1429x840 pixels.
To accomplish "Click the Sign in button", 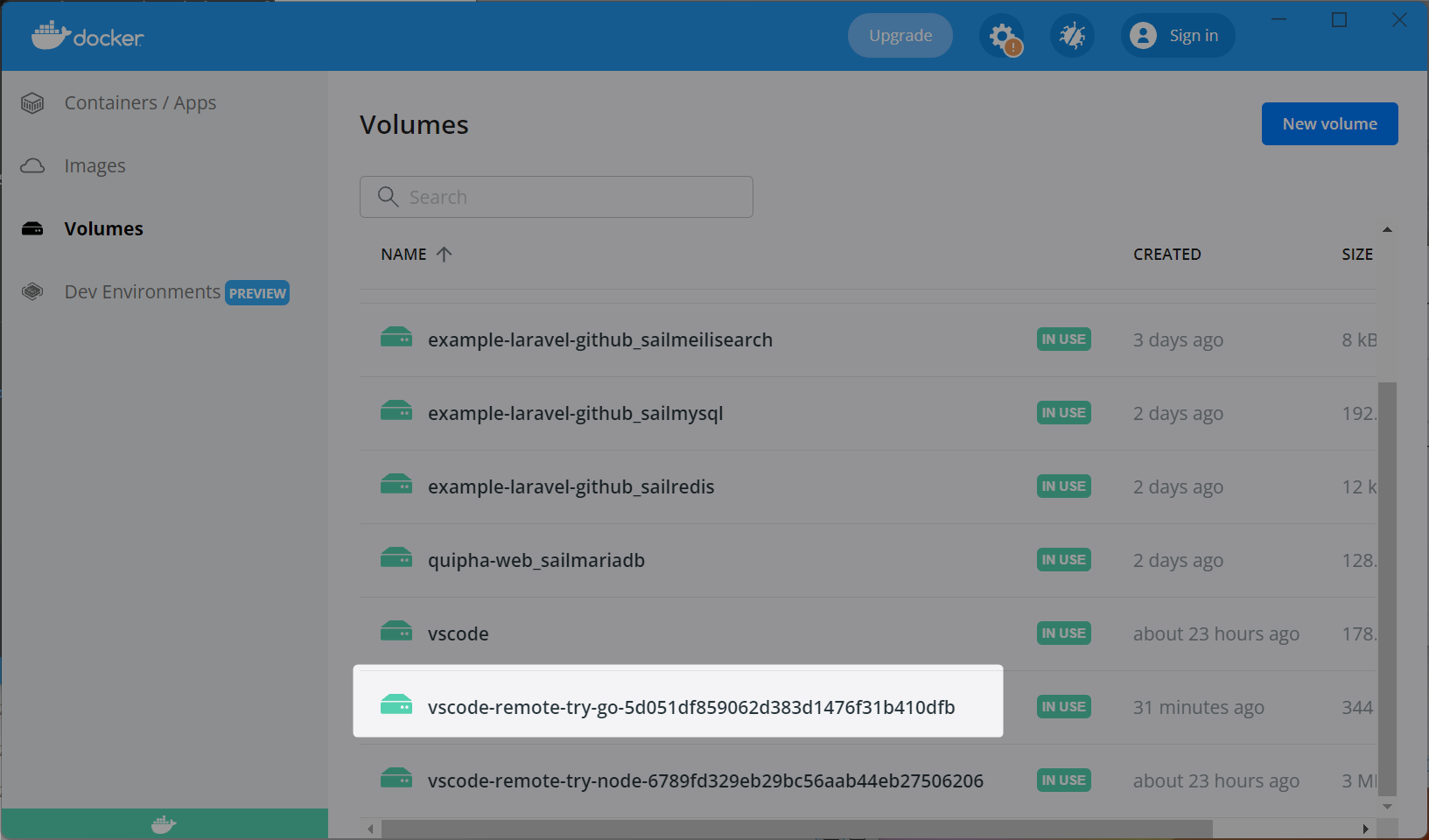I will pos(1178,36).
